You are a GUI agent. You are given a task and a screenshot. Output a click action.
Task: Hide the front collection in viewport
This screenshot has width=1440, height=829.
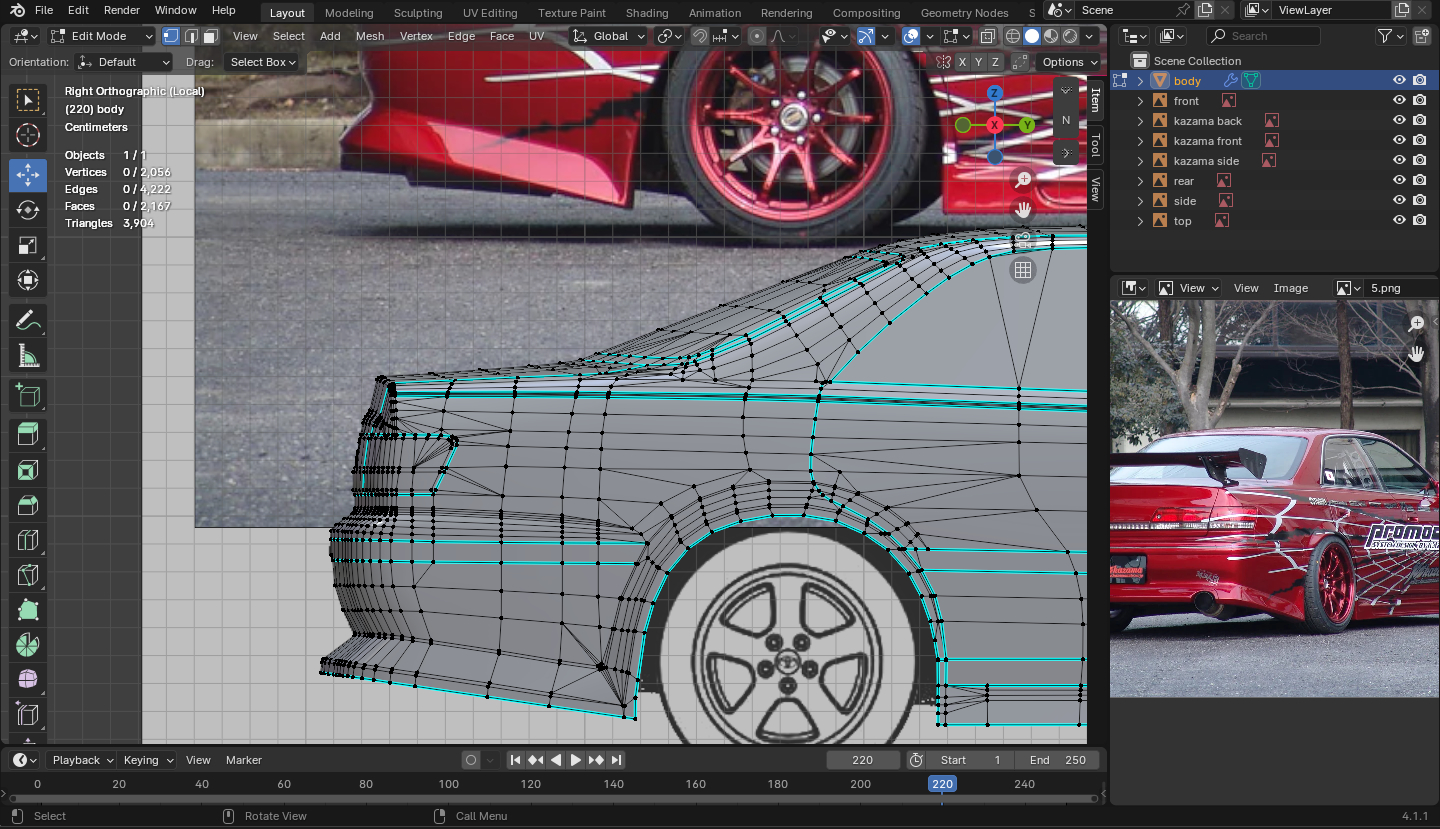[x=1400, y=101]
